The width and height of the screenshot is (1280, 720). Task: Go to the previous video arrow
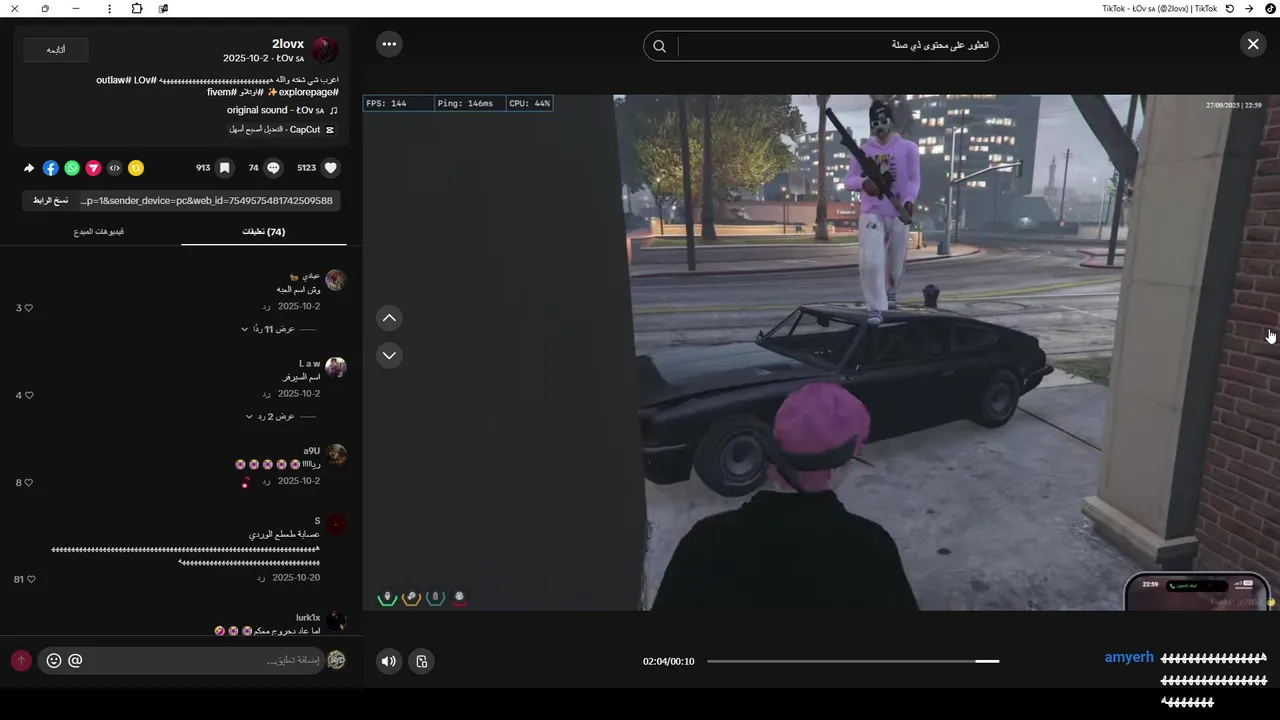click(389, 318)
